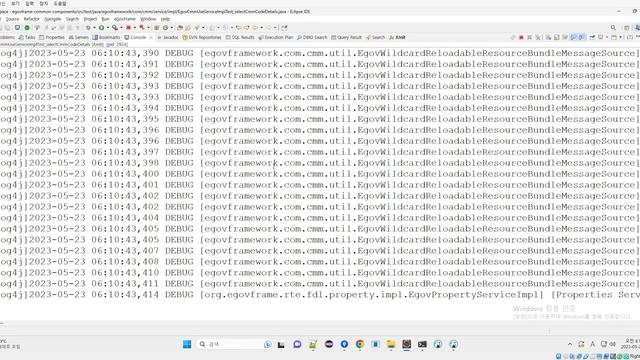The height and width of the screenshot is (360, 640).
Task: Click Remove All Terminated Launches icon
Action: coord(538,37)
